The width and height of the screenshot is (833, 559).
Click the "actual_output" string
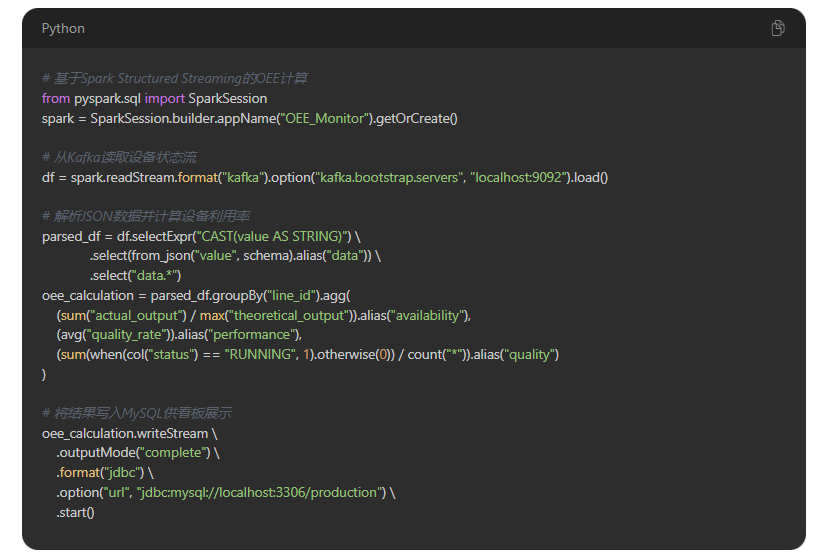pyautogui.click(x=136, y=316)
